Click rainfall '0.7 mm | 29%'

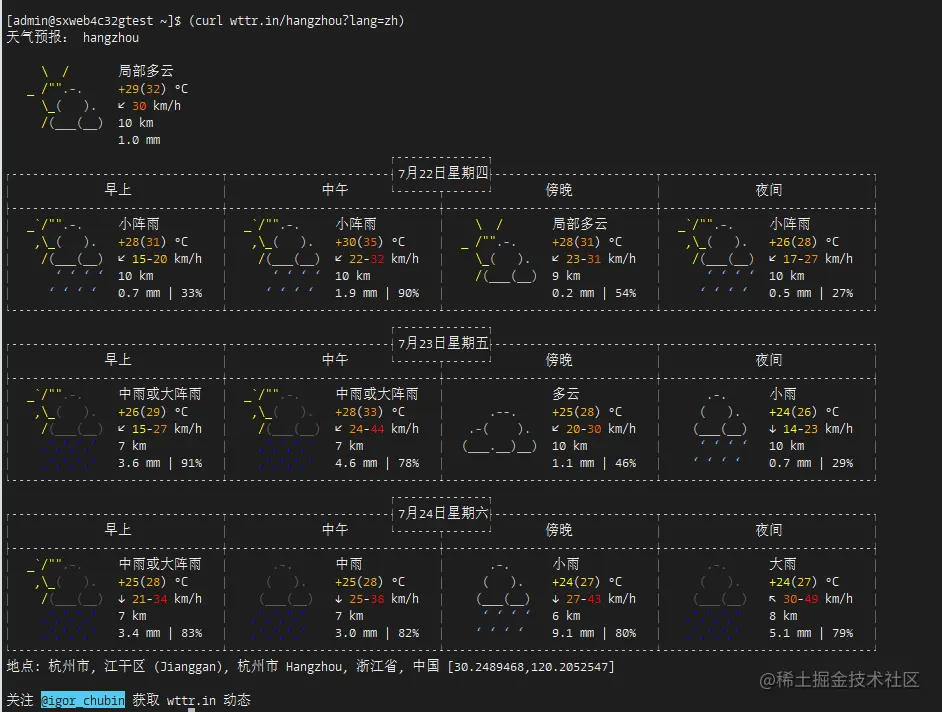click(811, 463)
